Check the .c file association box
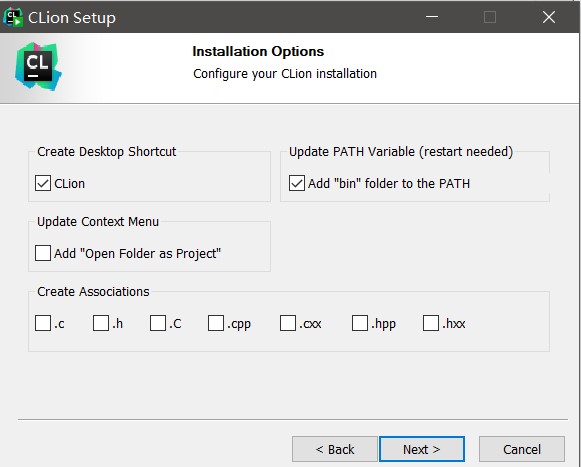This screenshot has height=467, width=581. click(43, 323)
